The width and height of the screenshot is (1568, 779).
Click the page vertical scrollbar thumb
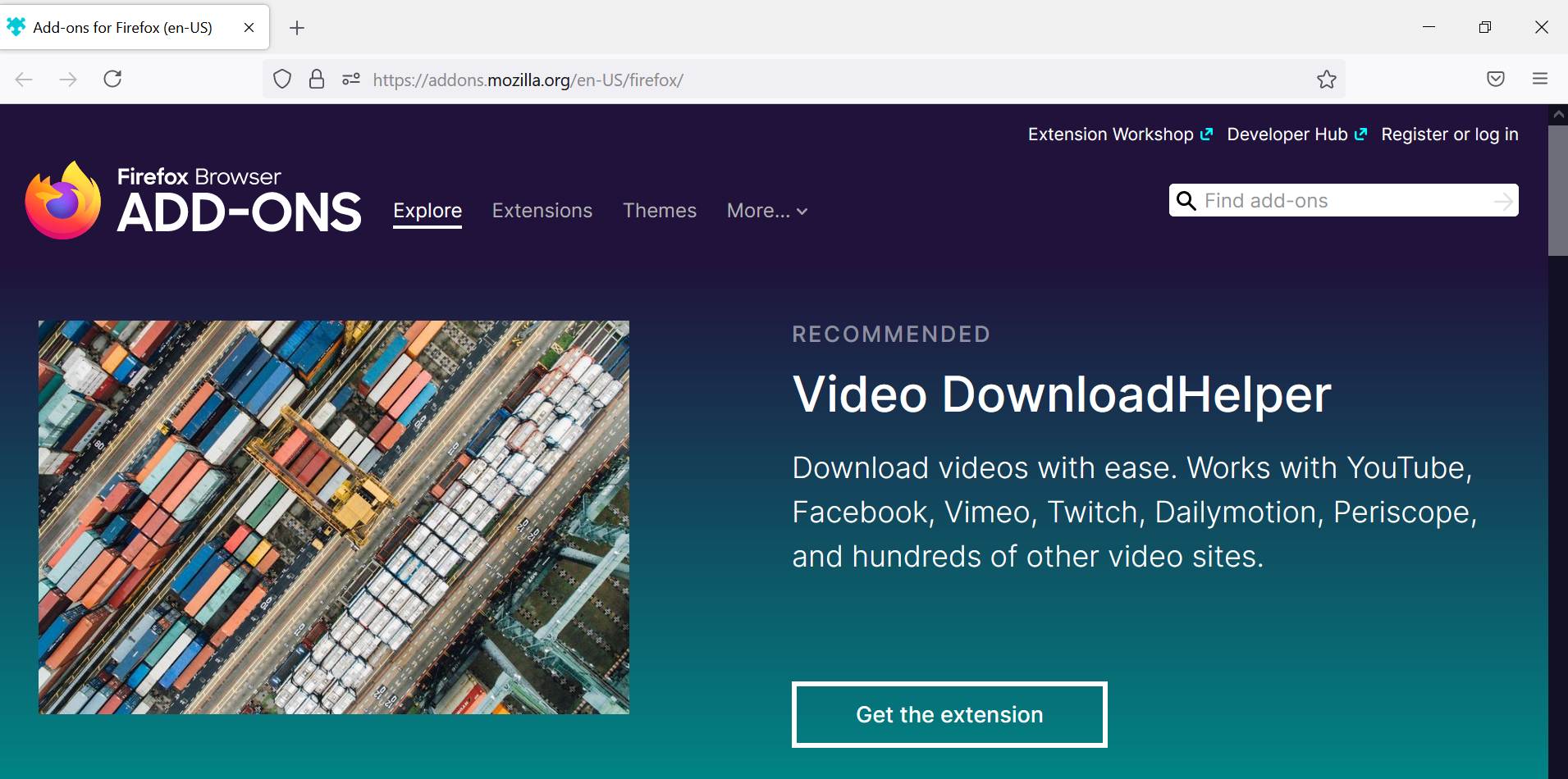click(1558, 190)
